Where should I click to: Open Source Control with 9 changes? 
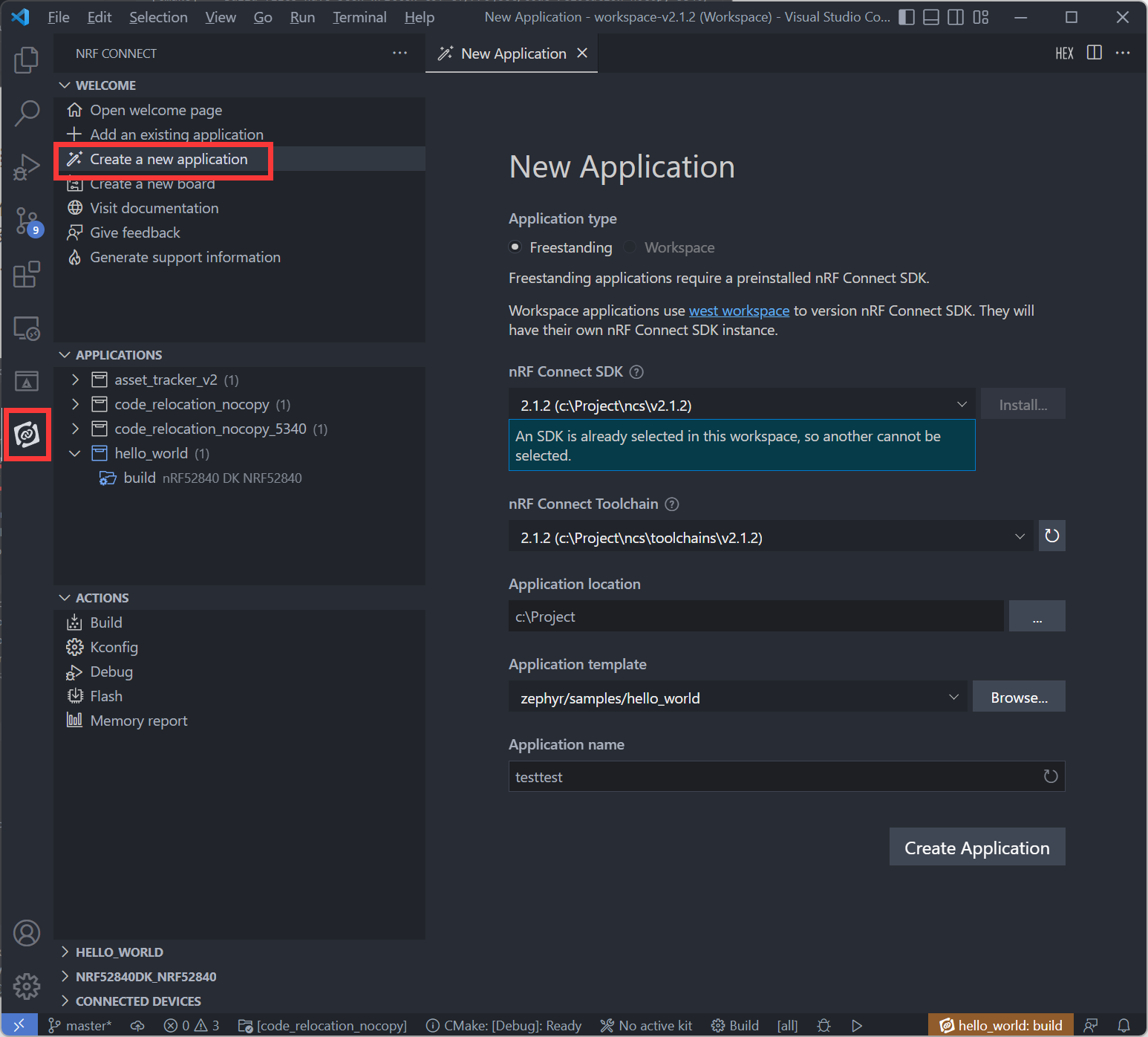[27, 221]
